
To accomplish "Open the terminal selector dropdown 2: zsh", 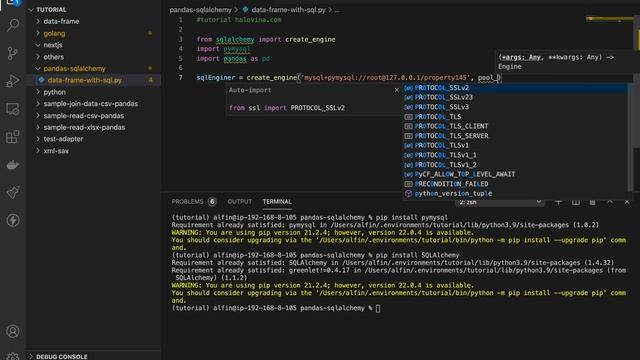I will pos(500,202).
